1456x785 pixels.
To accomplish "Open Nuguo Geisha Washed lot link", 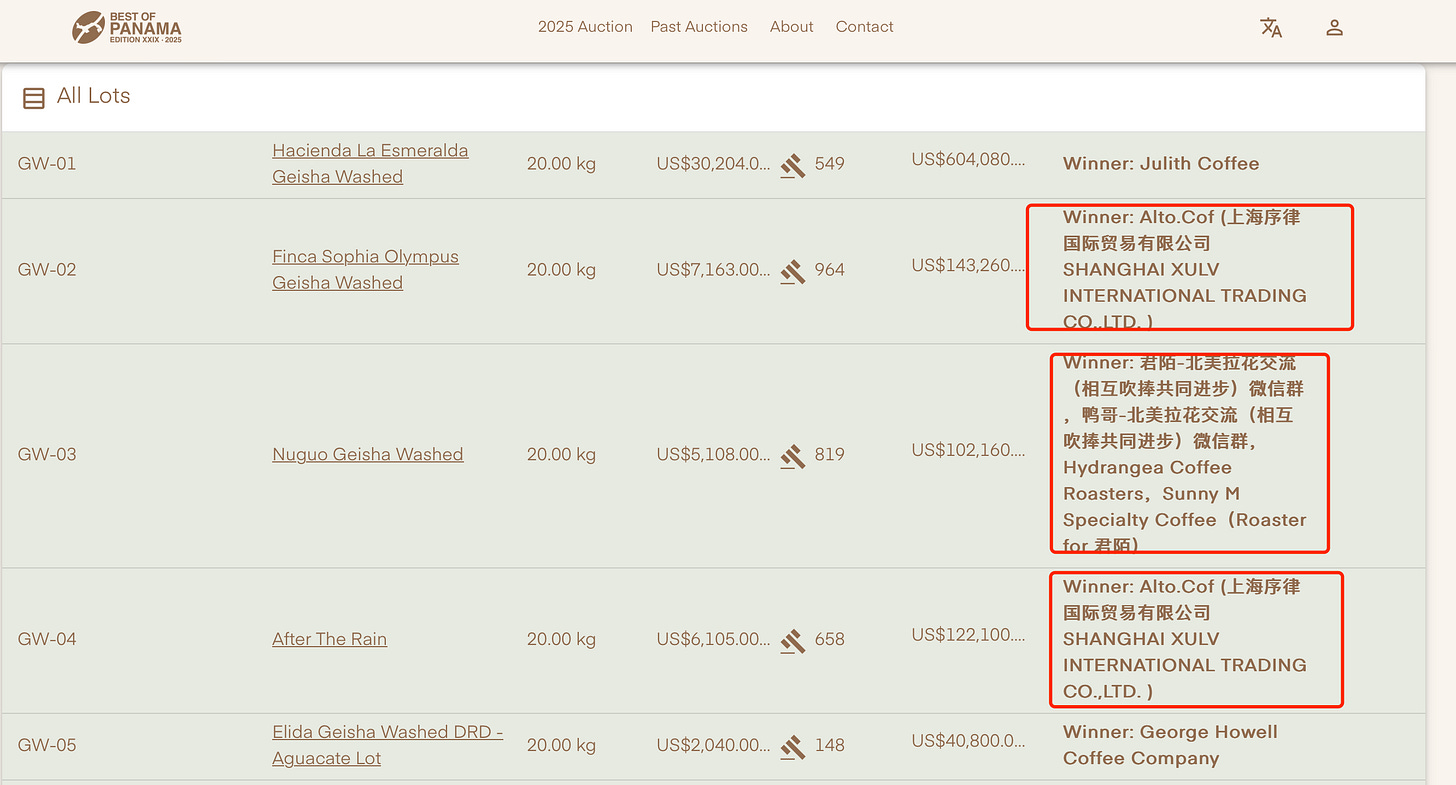I will [367, 454].
